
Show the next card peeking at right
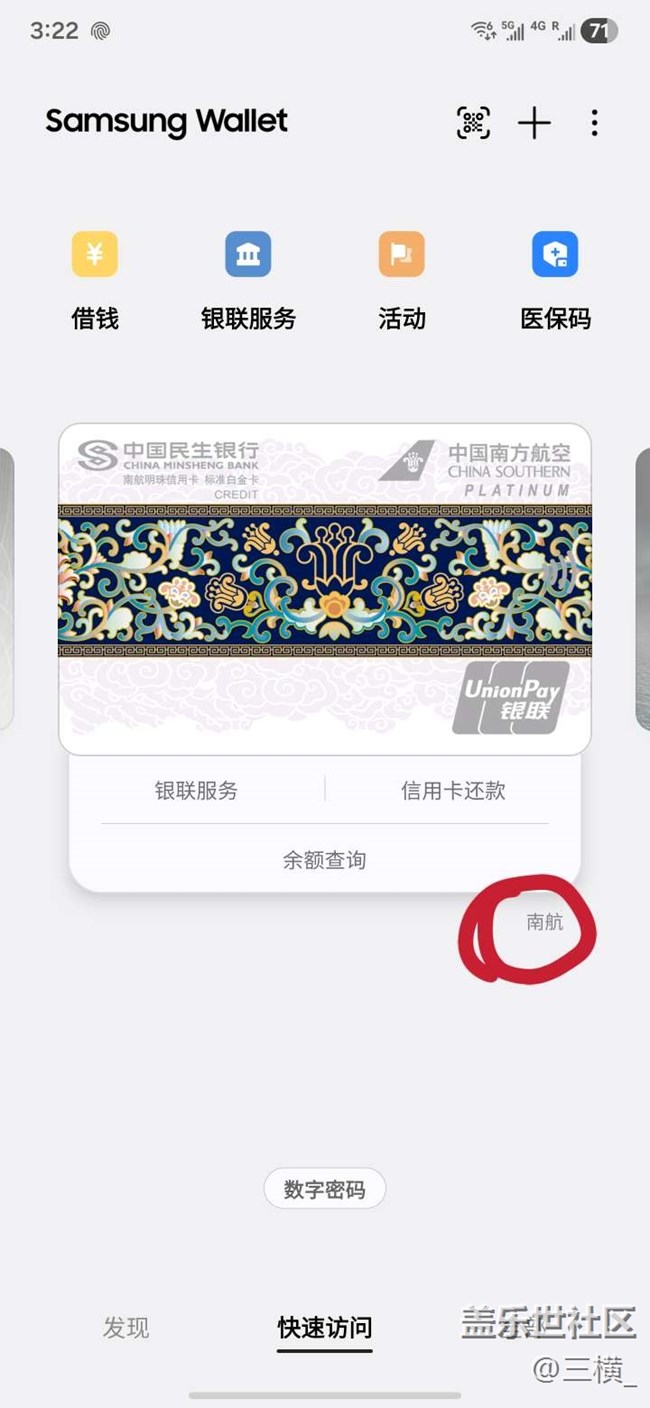tap(643, 589)
